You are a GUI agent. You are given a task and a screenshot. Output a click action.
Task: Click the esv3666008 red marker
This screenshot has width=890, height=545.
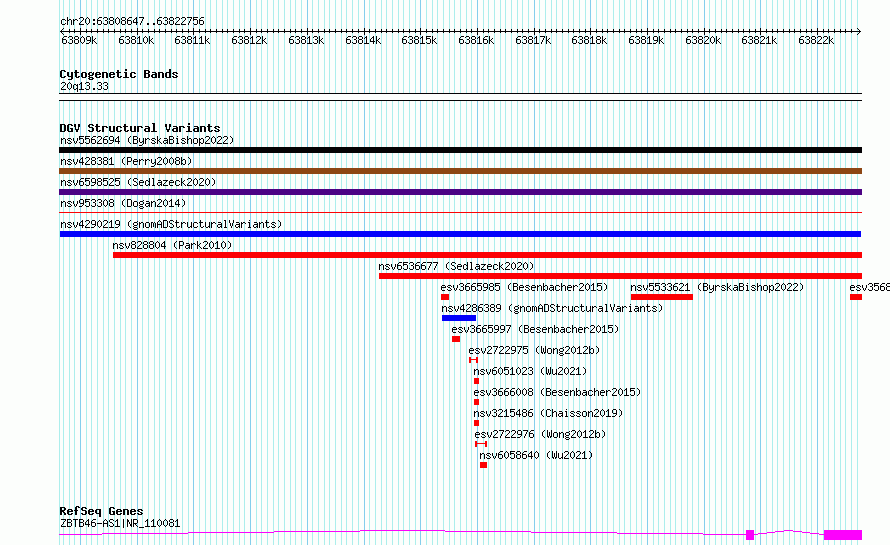click(476, 402)
